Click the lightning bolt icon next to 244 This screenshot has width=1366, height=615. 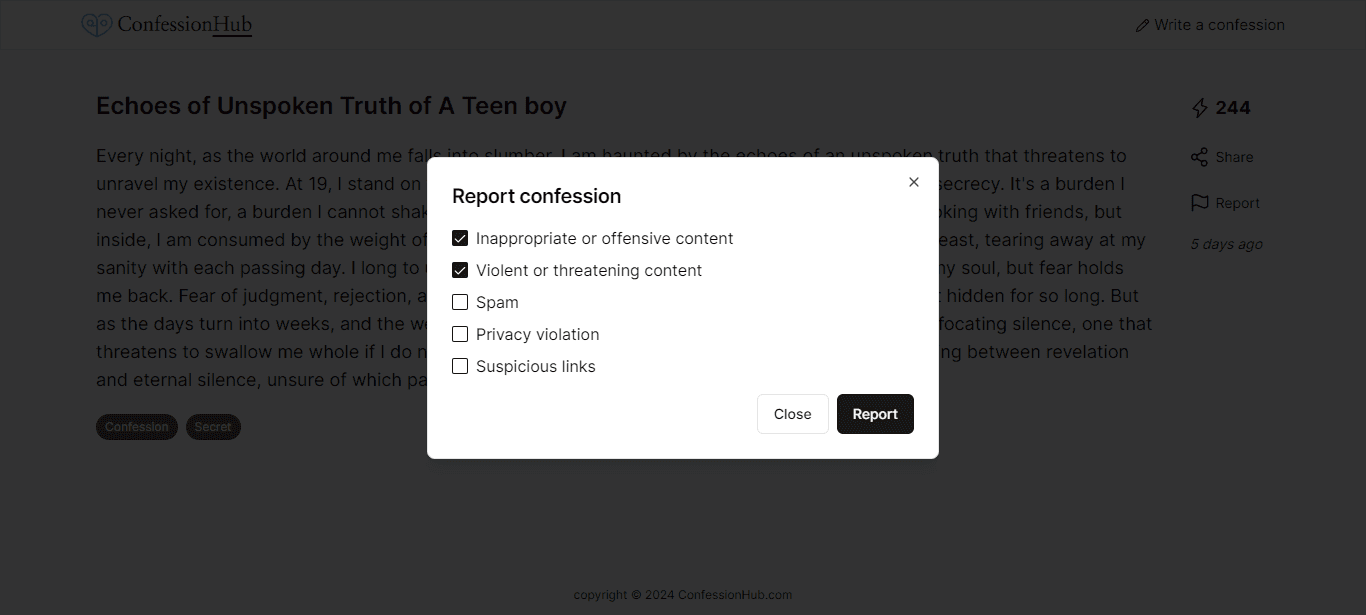click(1200, 108)
